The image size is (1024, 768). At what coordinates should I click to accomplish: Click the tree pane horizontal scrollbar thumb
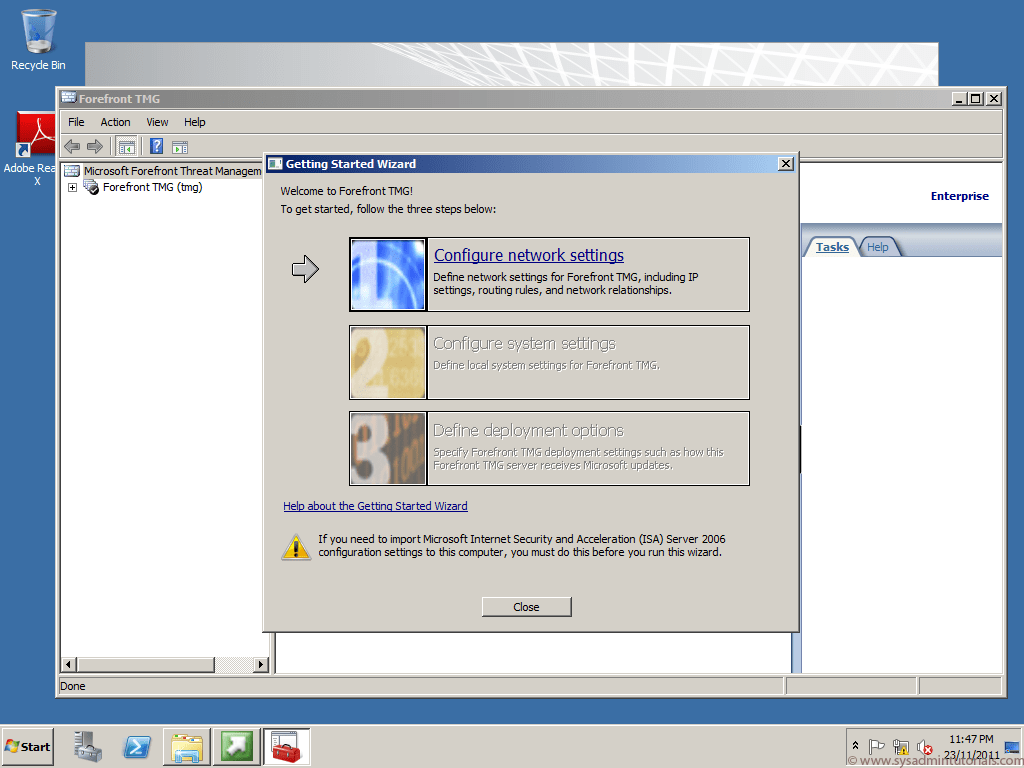tap(146, 665)
